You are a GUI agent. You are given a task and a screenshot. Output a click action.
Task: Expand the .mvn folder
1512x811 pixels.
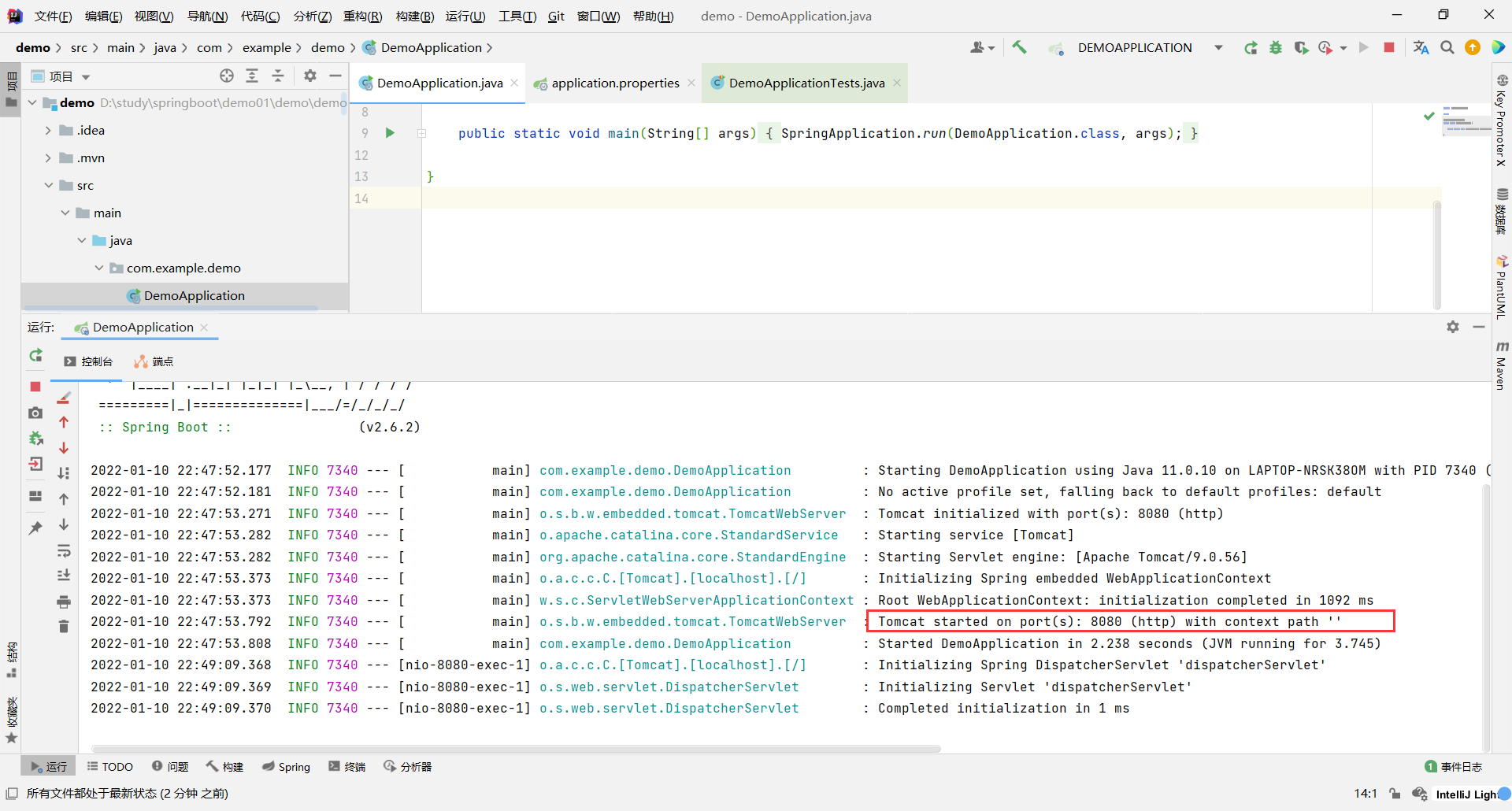(x=48, y=157)
